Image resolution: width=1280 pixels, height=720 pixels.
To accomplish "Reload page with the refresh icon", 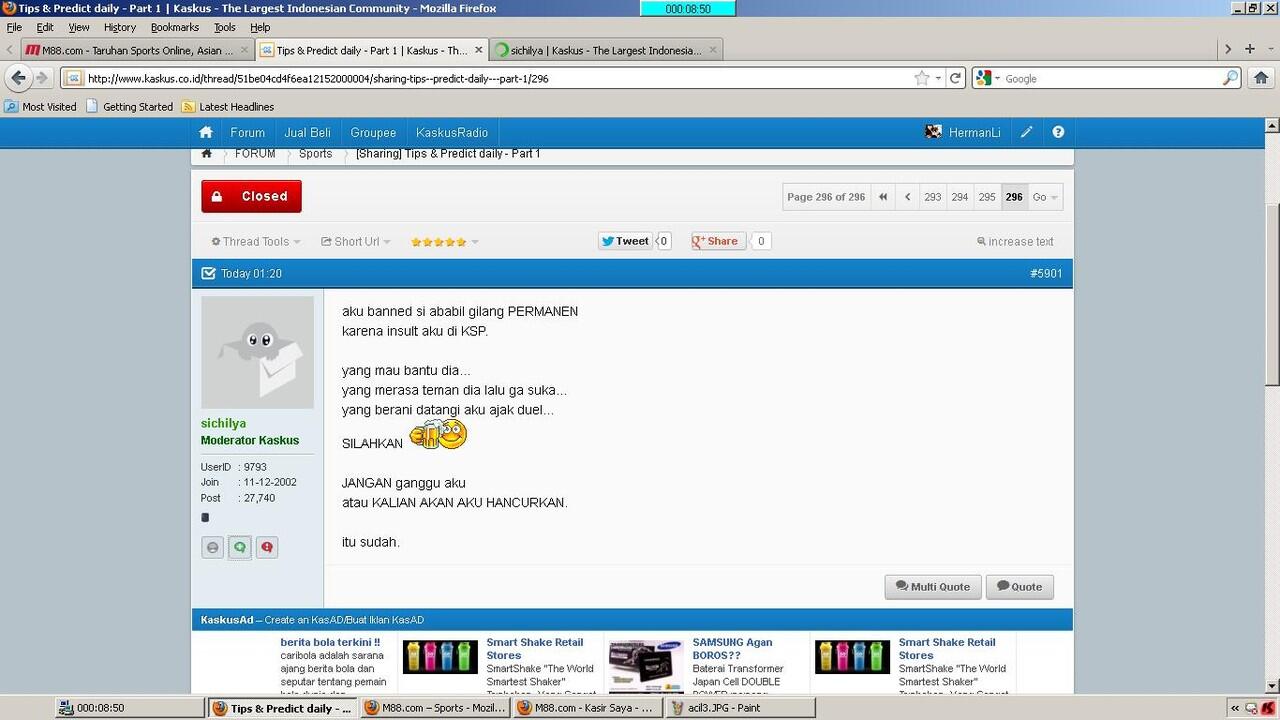I will 956,78.
